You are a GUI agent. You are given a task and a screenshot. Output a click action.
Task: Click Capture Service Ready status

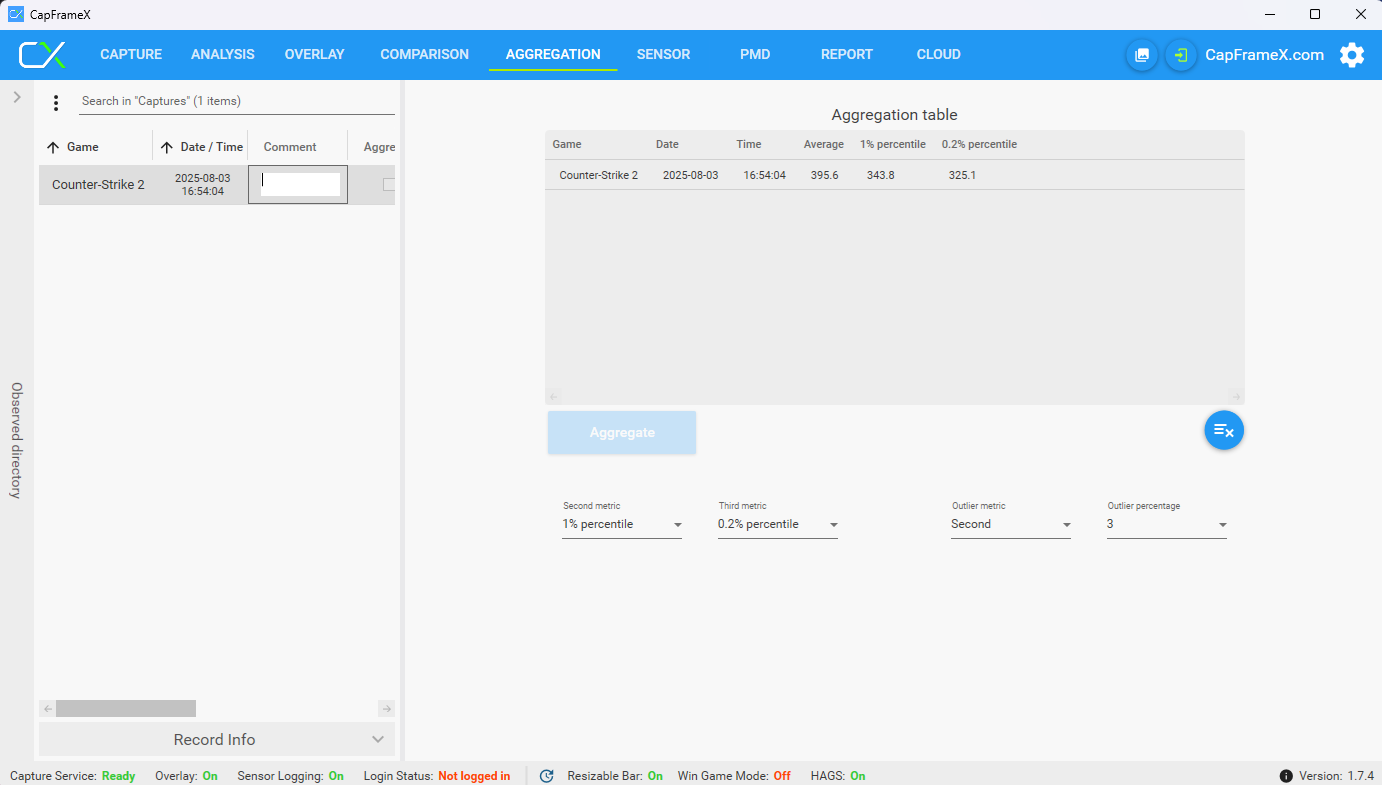[72, 776]
